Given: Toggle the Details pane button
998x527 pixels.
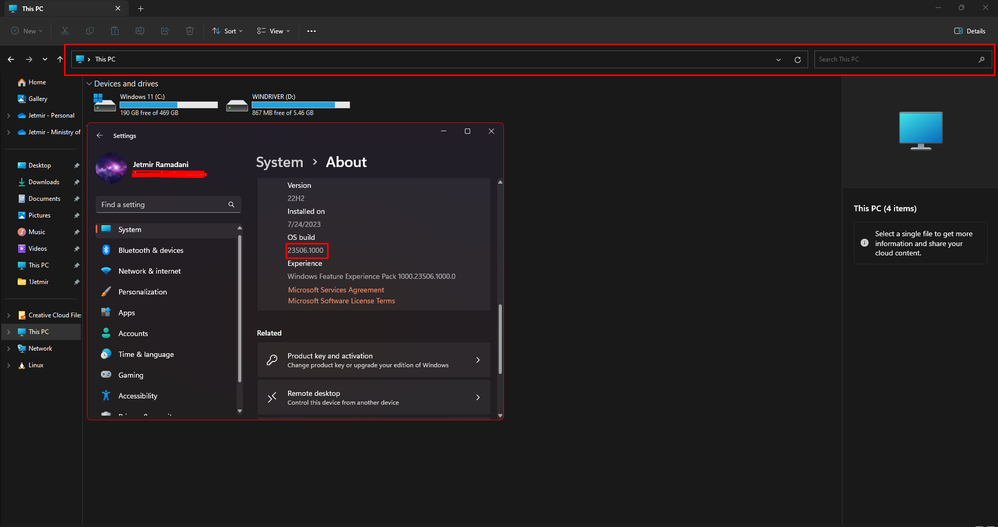Looking at the screenshot, I should click(969, 31).
